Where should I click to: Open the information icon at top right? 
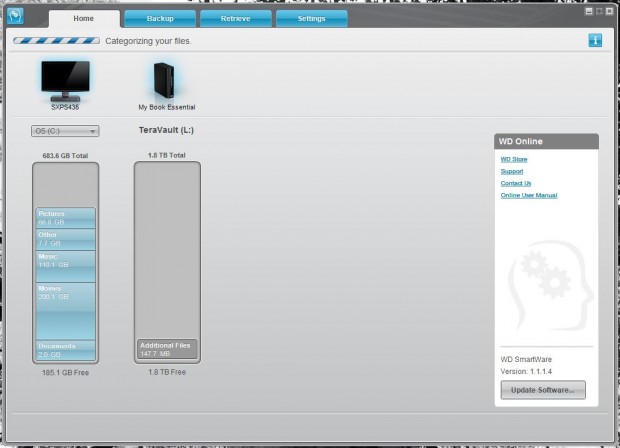[595, 40]
